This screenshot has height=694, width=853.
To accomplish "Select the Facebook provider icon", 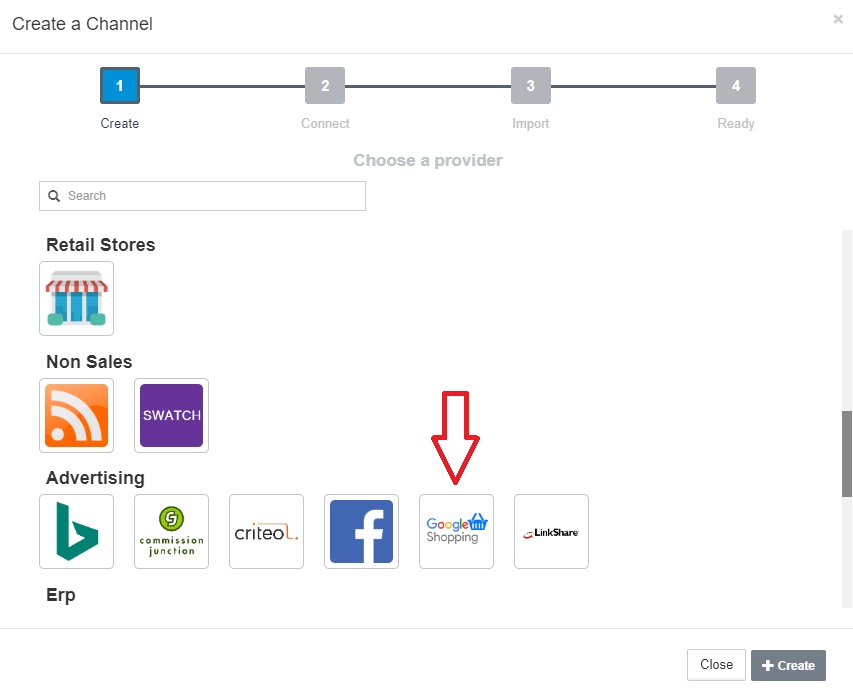I will click(x=361, y=531).
